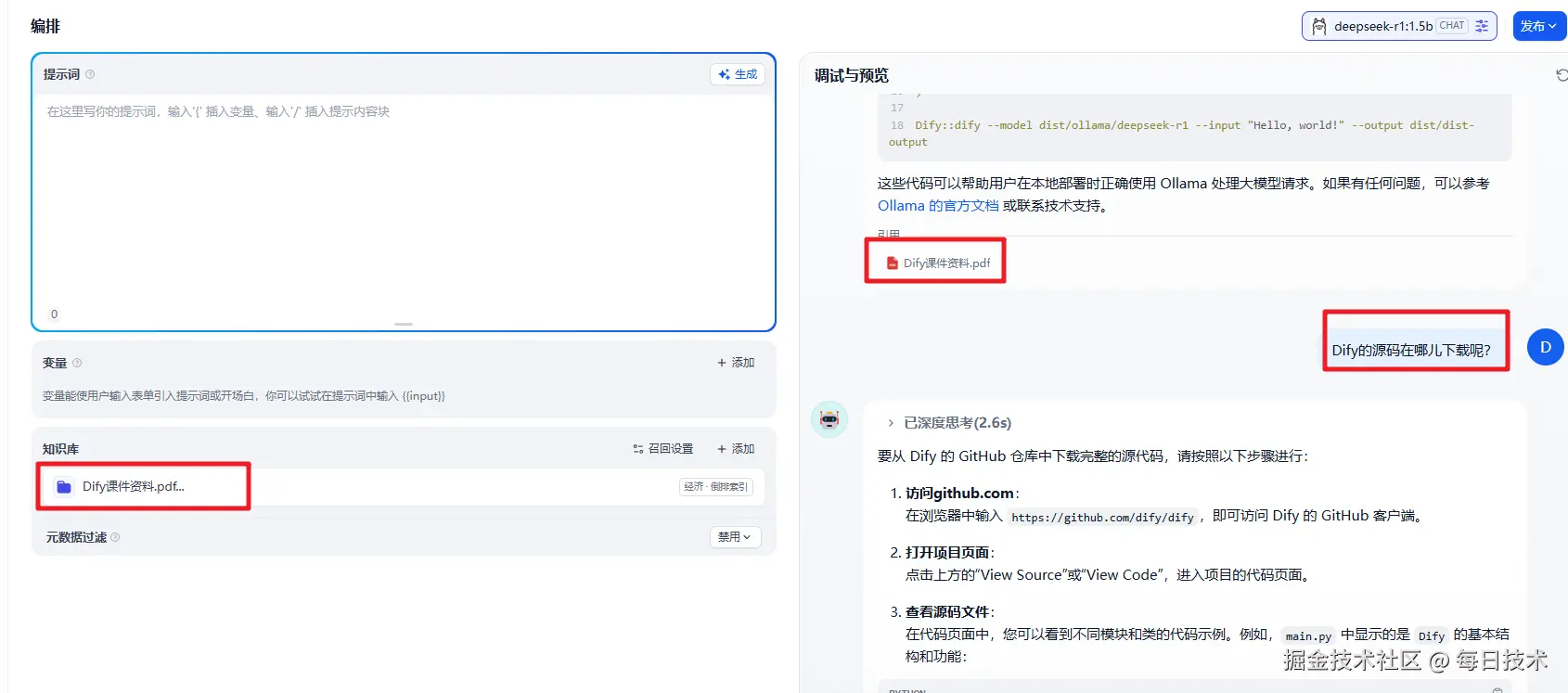This screenshot has width=1568, height=693.
Task: Click the folder icon of Dify课件资料.pdf
Action: [64, 486]
